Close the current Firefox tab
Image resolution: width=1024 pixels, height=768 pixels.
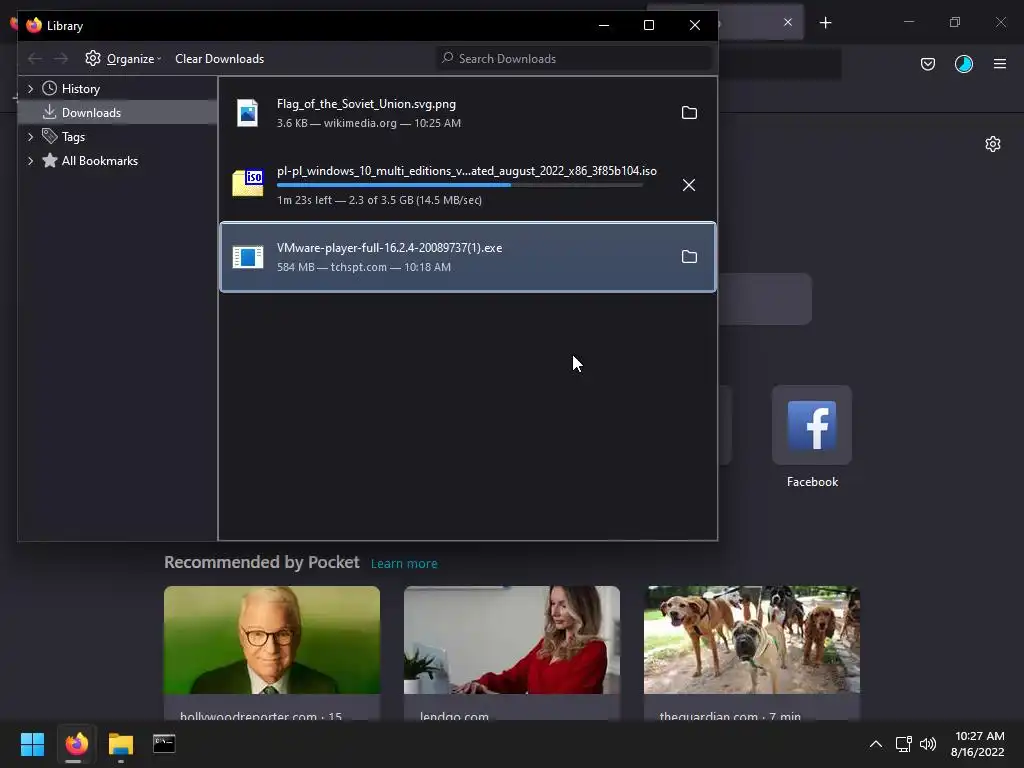(788, 22)
